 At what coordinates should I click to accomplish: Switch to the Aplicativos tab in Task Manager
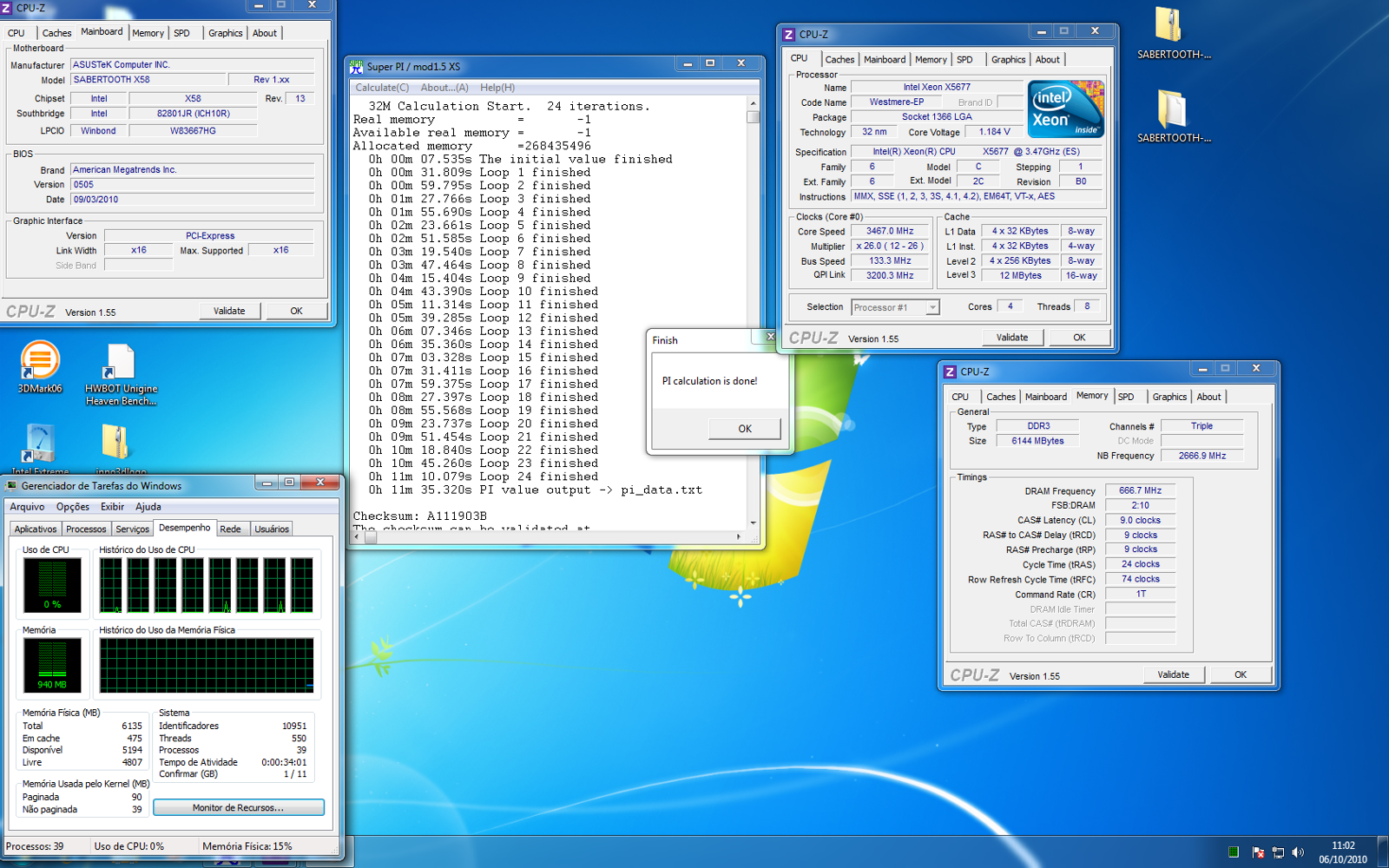pos(36,529)
